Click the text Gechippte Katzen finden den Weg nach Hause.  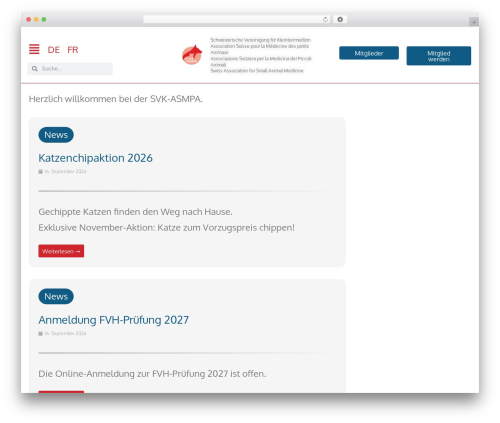click(135, 212)
